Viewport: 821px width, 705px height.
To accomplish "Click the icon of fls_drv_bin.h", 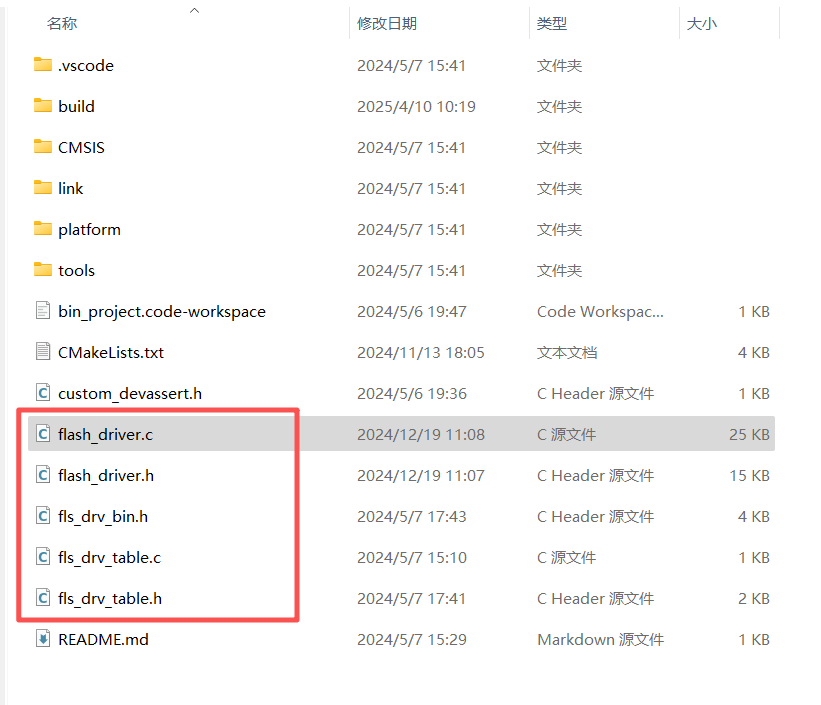I will pyautogui.click(x=41, y=516).
